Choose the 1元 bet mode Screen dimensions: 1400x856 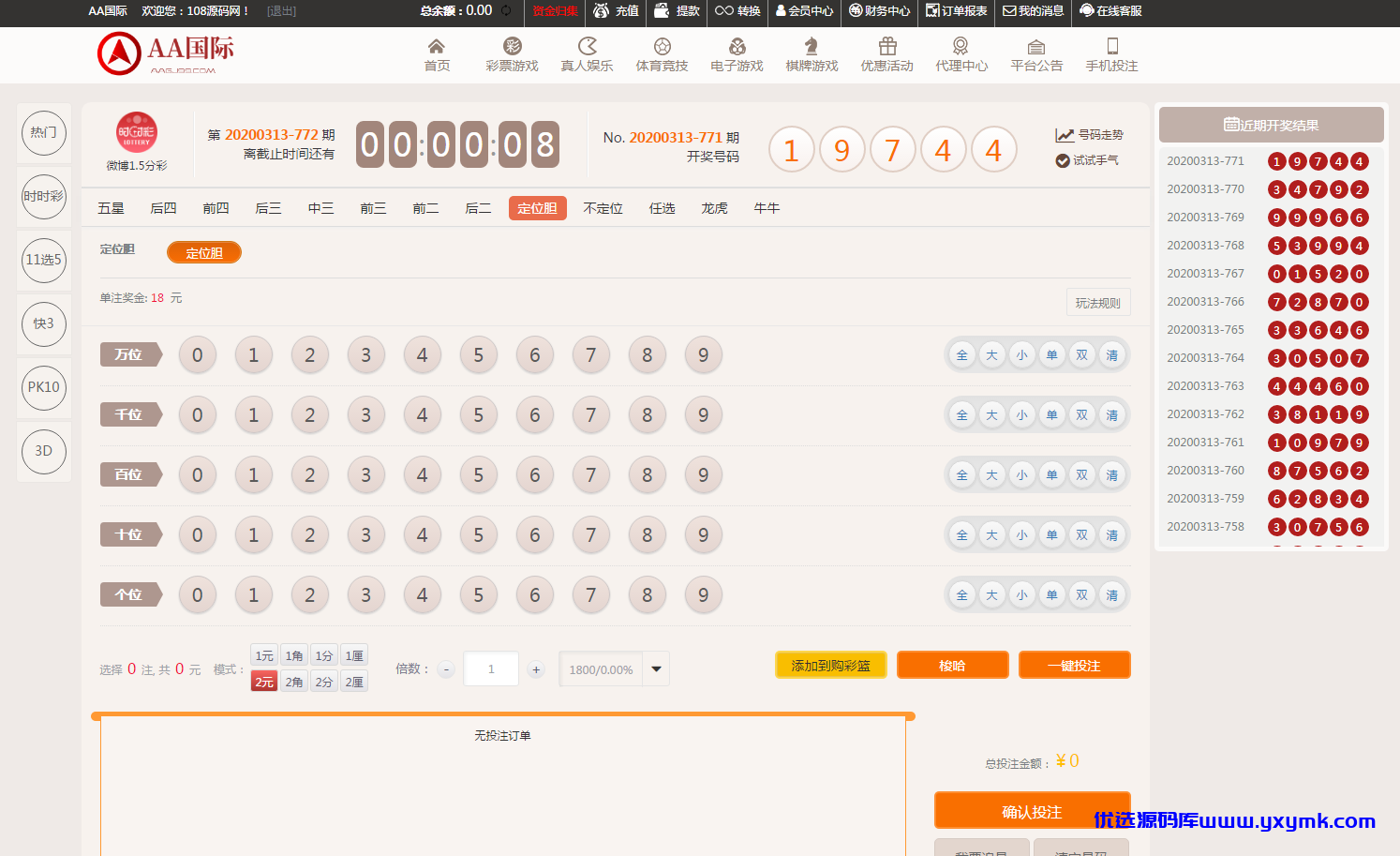265,655
